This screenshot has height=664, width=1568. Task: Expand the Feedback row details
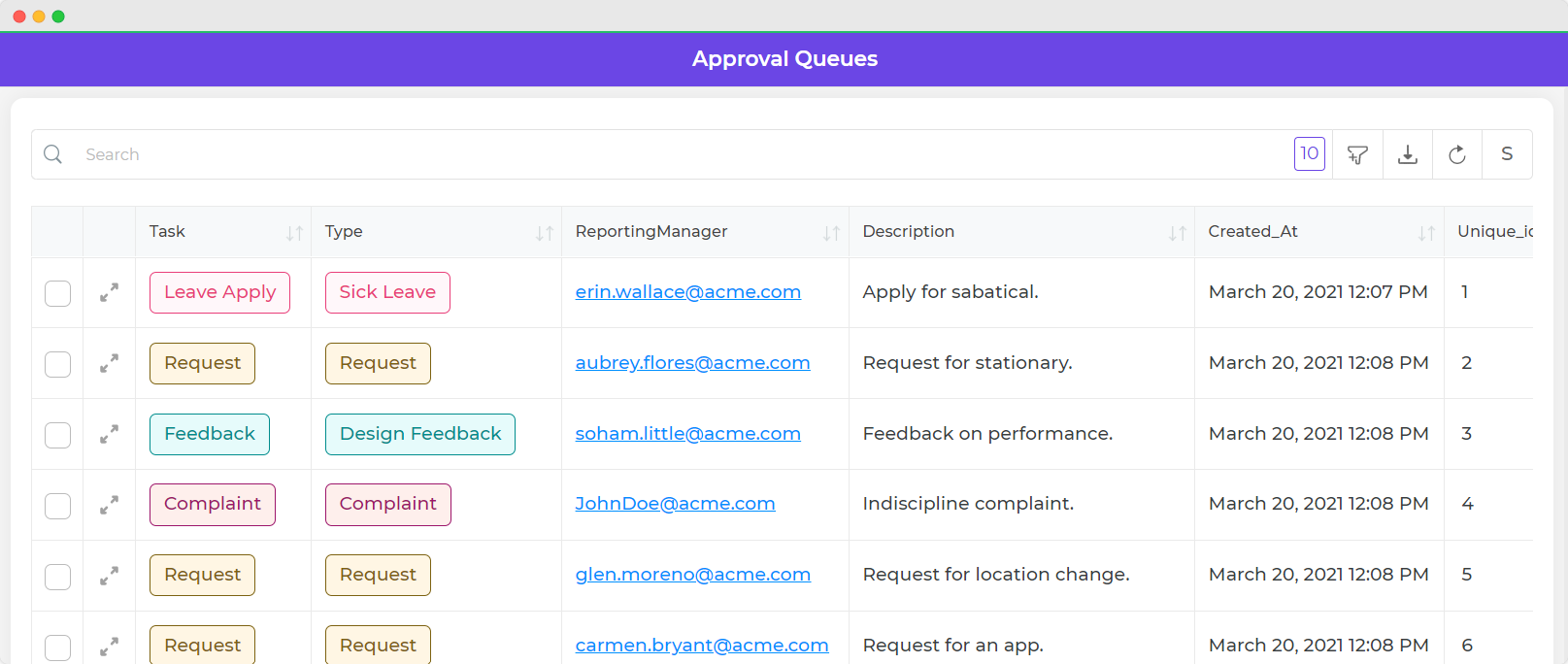[x=109, y=434]
